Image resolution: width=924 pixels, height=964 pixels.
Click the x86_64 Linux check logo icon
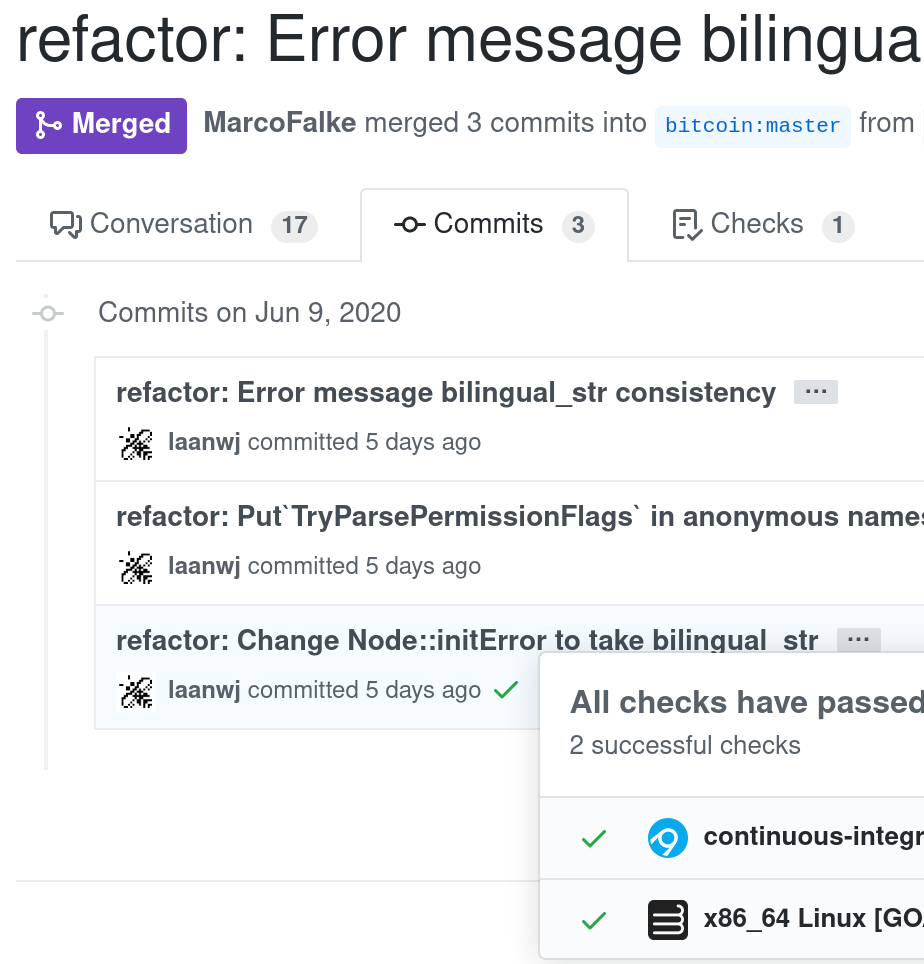pos(668,920)
